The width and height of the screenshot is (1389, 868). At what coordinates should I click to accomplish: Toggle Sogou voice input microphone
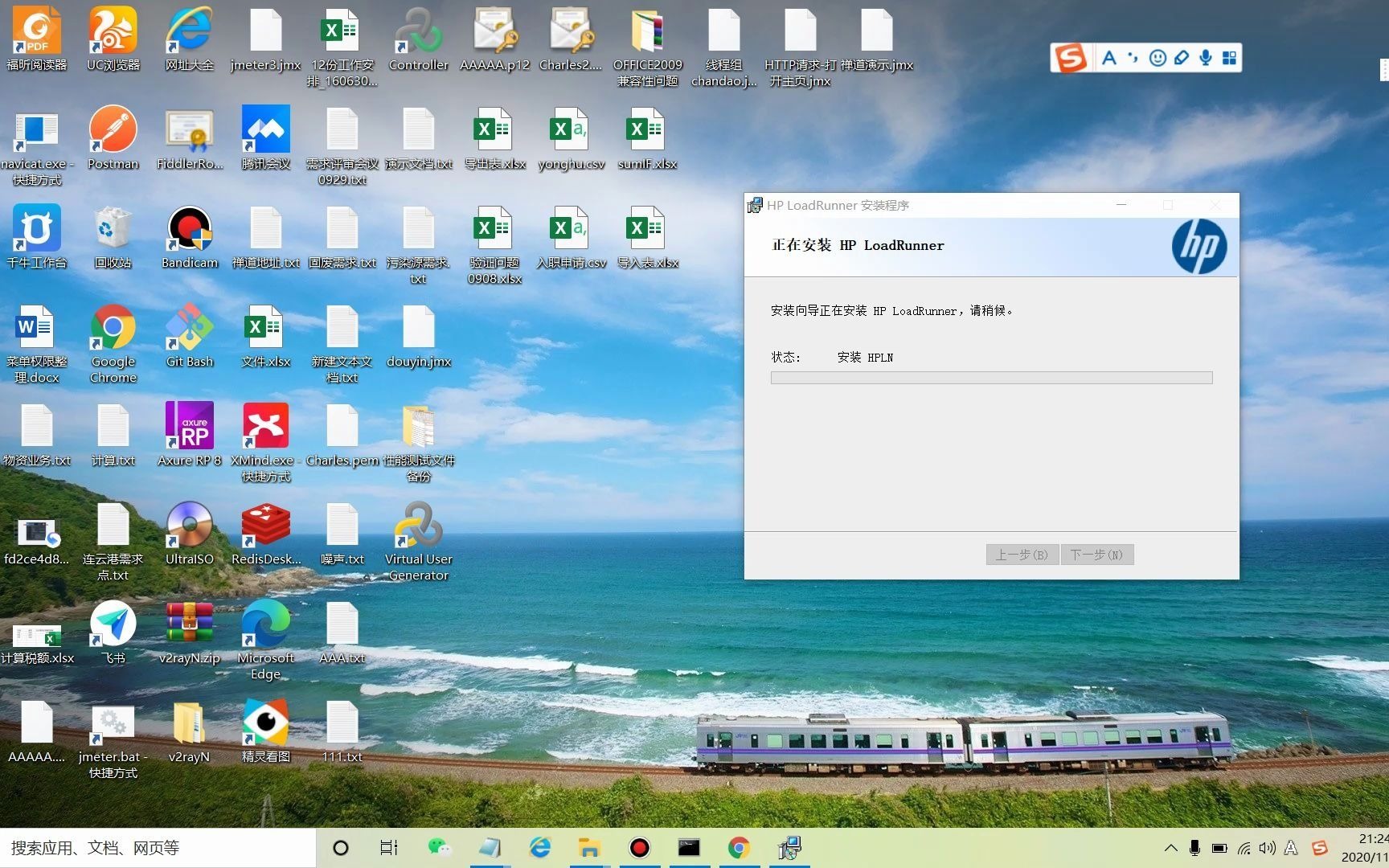pyautogui.click(x=1205, y=58)
